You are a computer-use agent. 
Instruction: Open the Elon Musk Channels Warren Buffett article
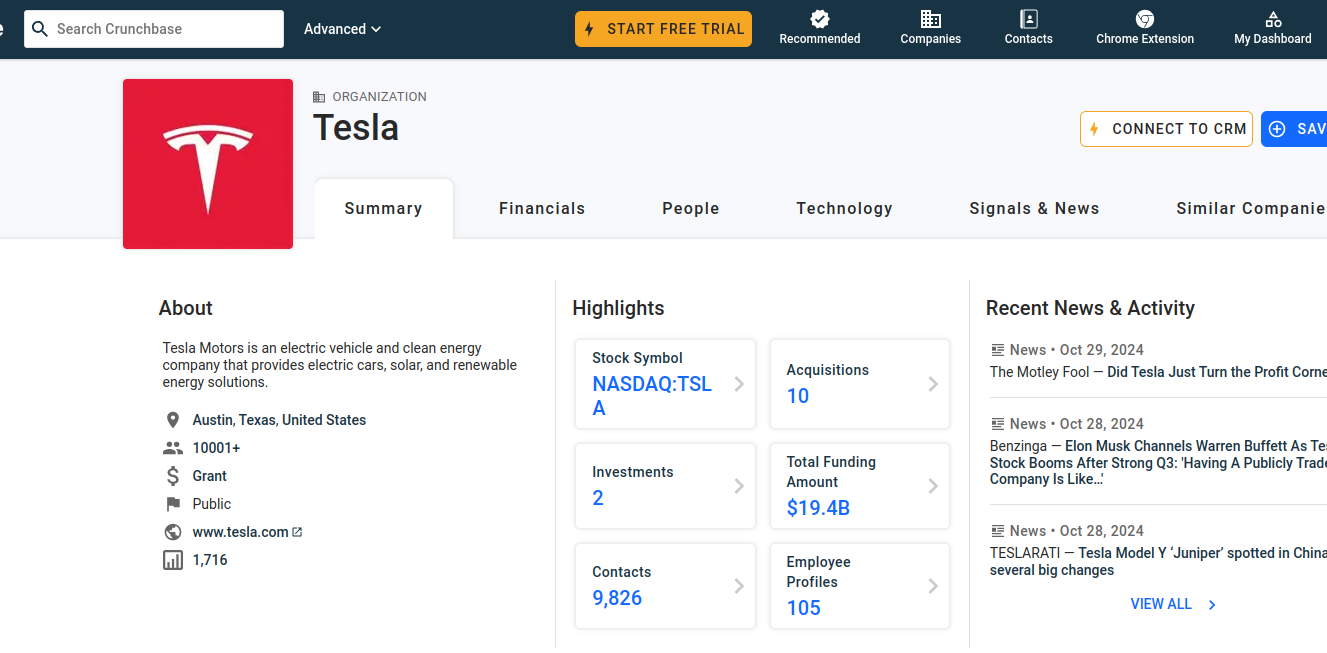pyautogui.click(x=1158, y=463)
